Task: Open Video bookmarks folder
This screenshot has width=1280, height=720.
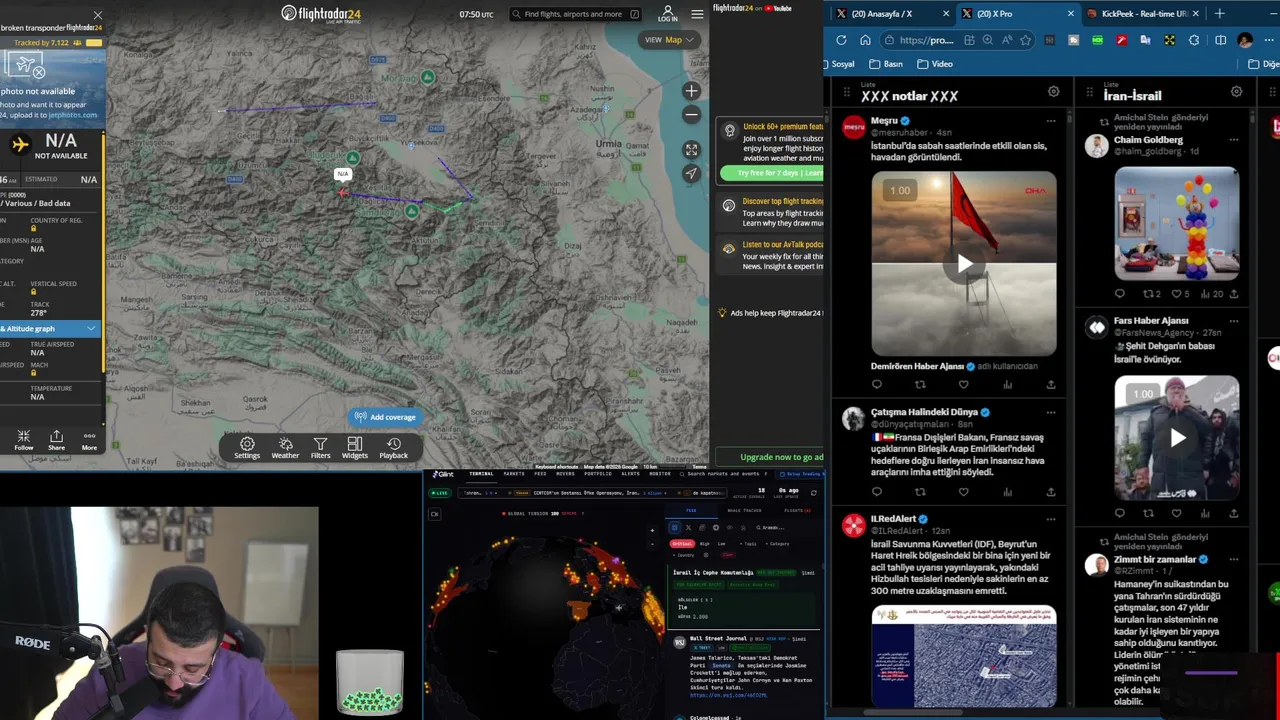Action: click(934, 64)
